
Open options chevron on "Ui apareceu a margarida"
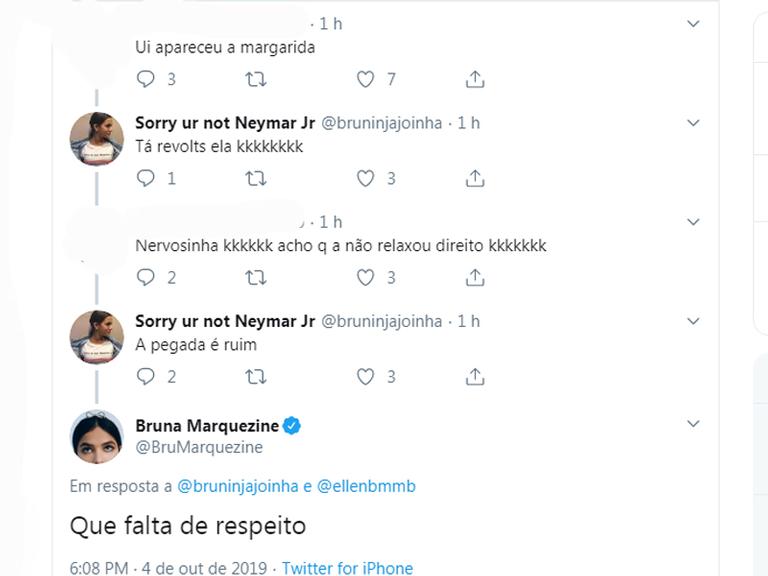(x=693, y=24)
